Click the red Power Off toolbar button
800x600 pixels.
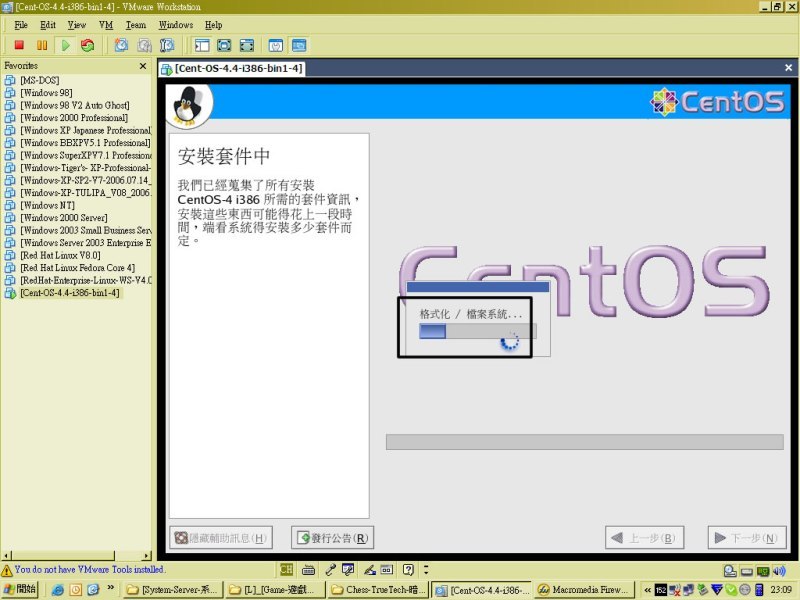click(19, 45)
